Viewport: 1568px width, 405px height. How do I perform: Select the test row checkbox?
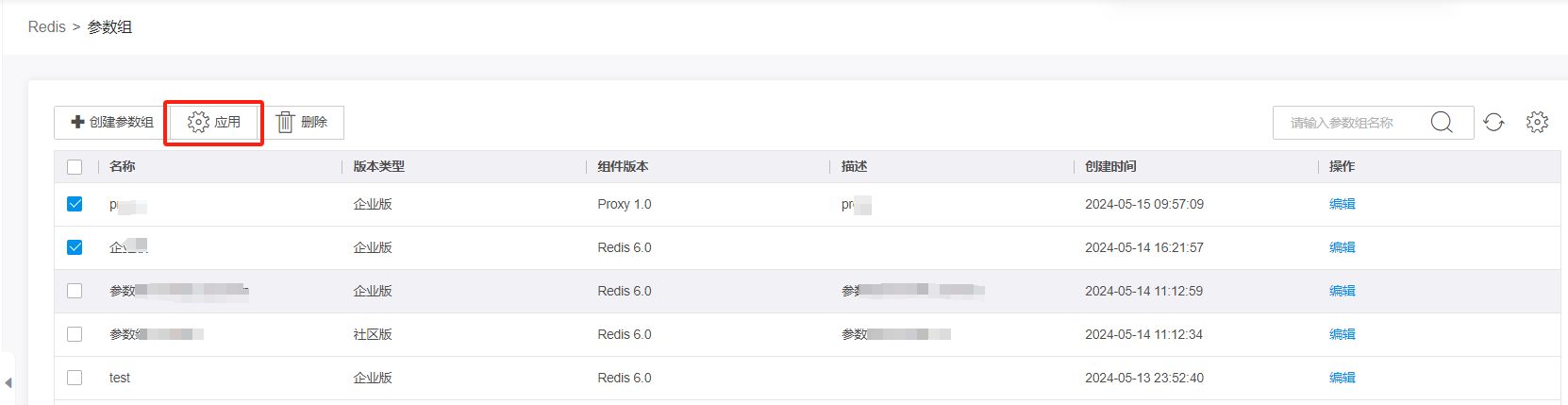point(75,378)
